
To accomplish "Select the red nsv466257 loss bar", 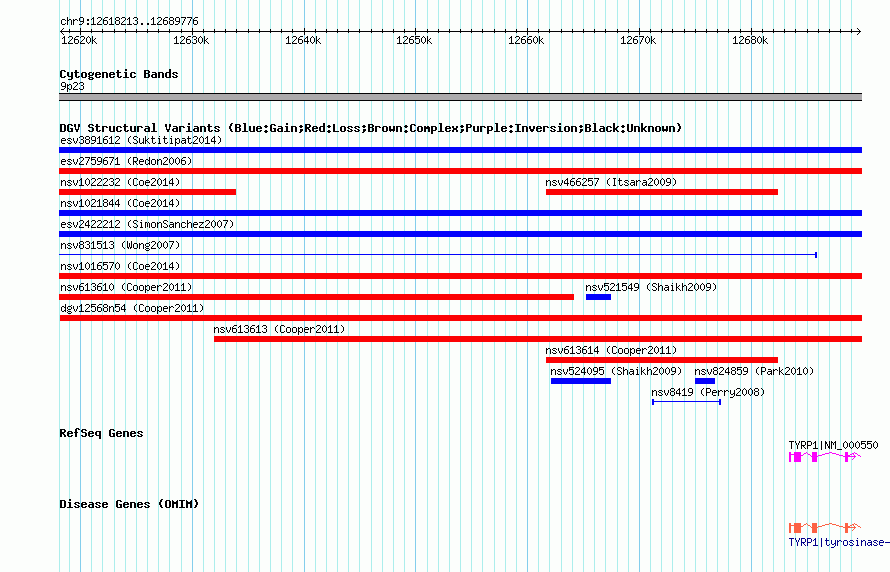I will pyautogui.click(x=662, y=192).
